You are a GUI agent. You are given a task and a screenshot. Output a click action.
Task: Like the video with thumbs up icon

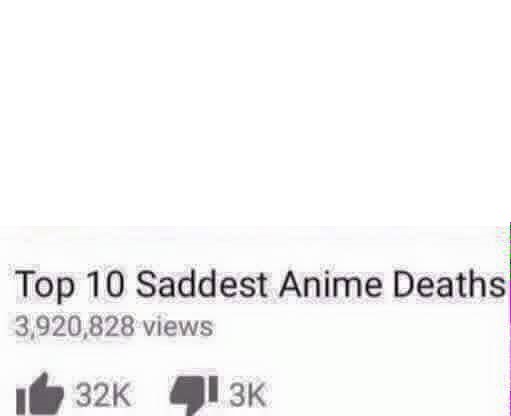pyautogui.click(x=40, y=394)
